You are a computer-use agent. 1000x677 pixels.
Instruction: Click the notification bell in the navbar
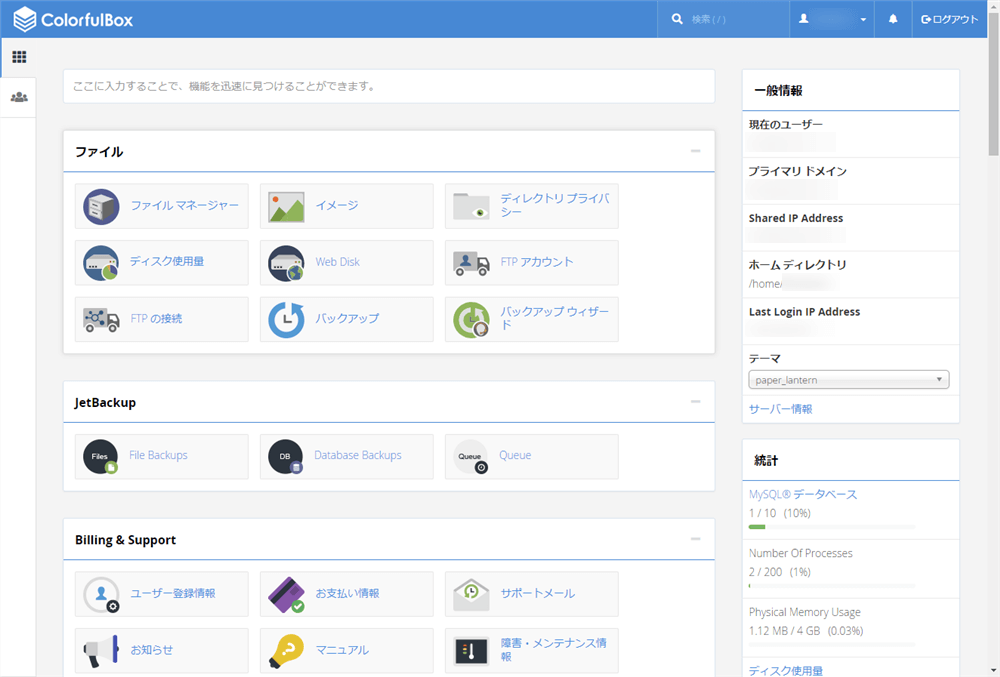point(892,18)
